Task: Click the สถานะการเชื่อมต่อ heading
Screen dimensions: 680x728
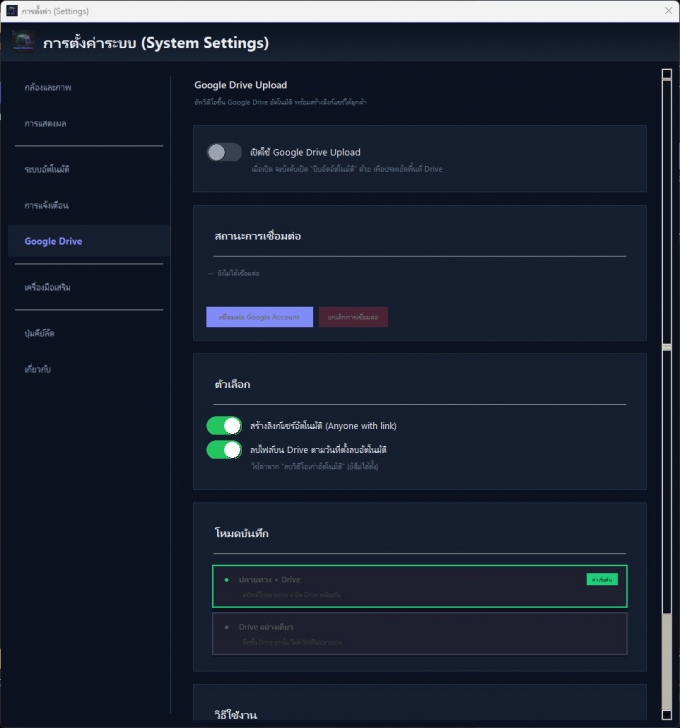Action: [x=258, y=236]
